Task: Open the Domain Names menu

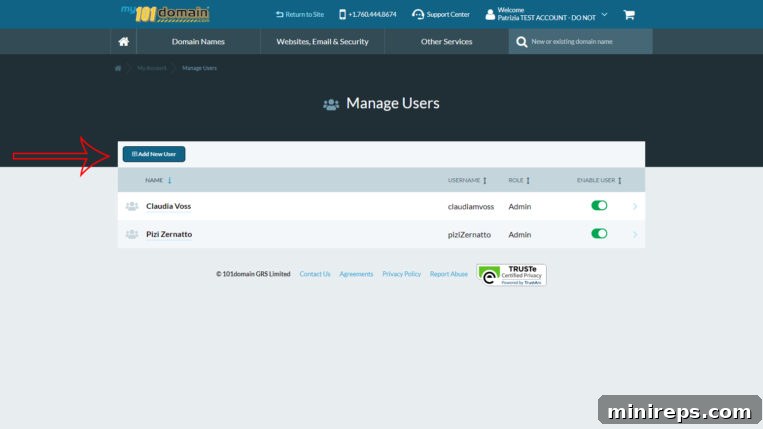Action: pyautogui.click(x=198, y=42)
